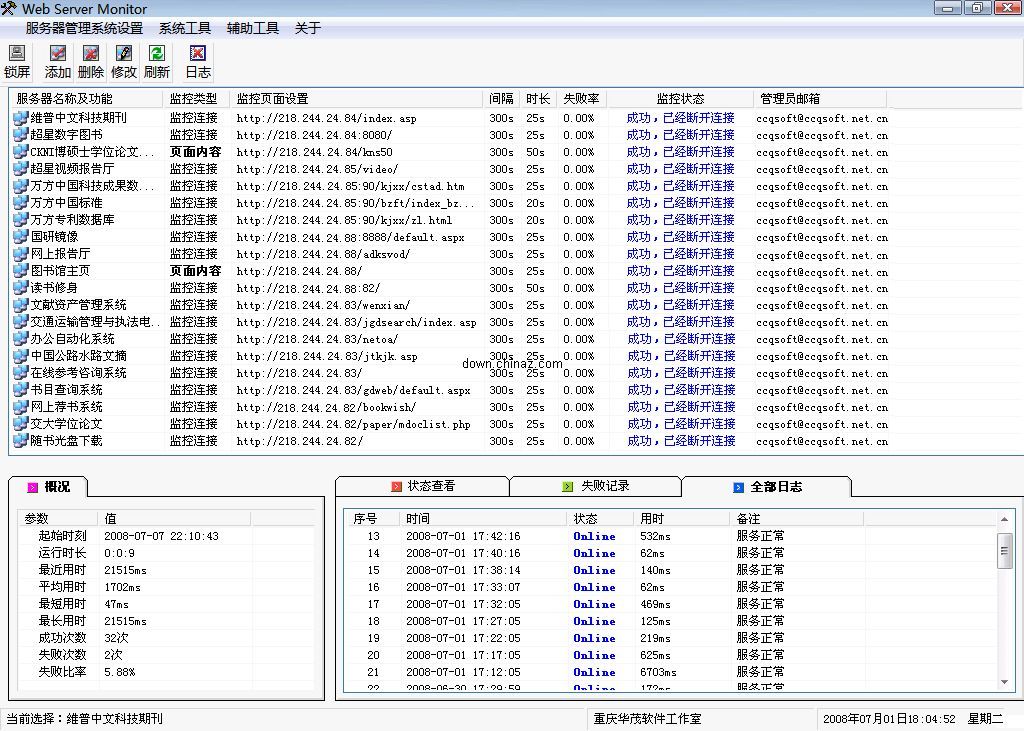Select server icon beside 图书馆主页
Viewport: 1024px width, 731px height.
click(x=20, y=270)
